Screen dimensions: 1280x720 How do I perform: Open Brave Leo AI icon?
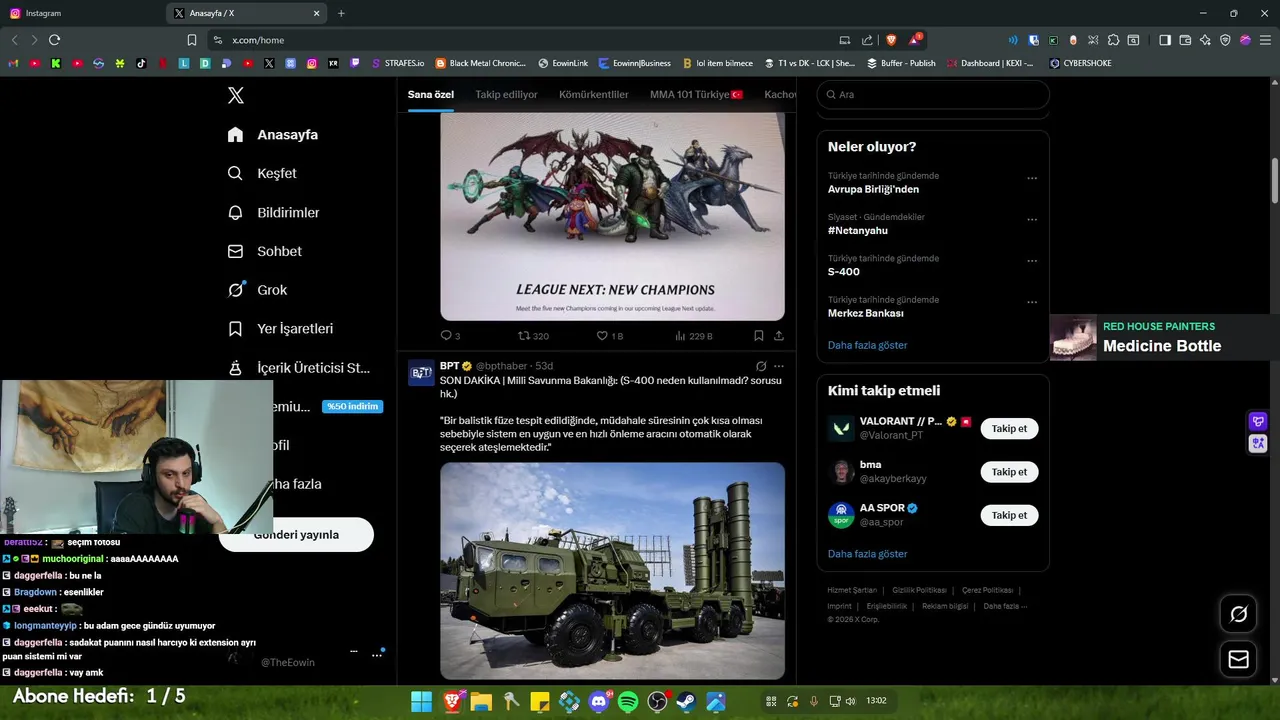[1205, 40]
